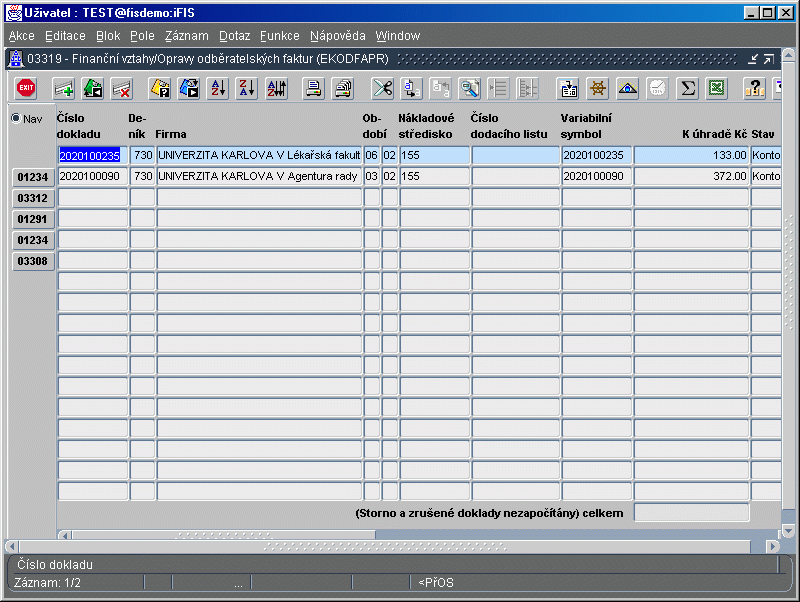Insert new record with green plus icon
The height and width of the screenshot is (602, 800).
pyautogui.click(x=65, y=88)
